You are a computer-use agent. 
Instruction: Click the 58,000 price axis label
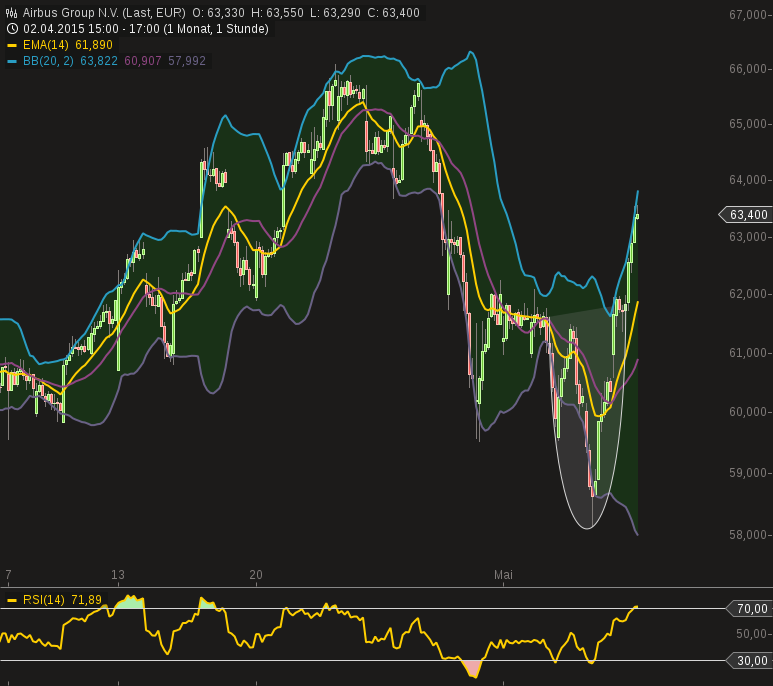[x=749, y=535]
